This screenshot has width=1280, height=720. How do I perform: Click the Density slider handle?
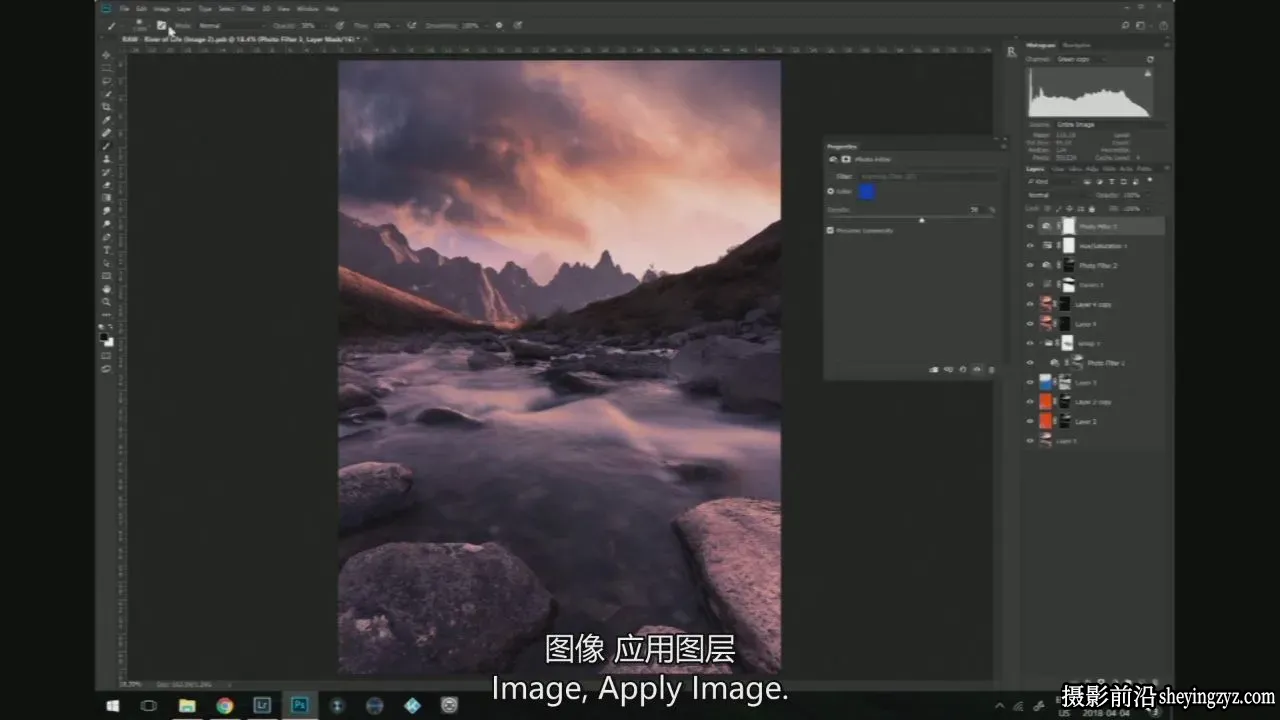[x=921, y=220]
